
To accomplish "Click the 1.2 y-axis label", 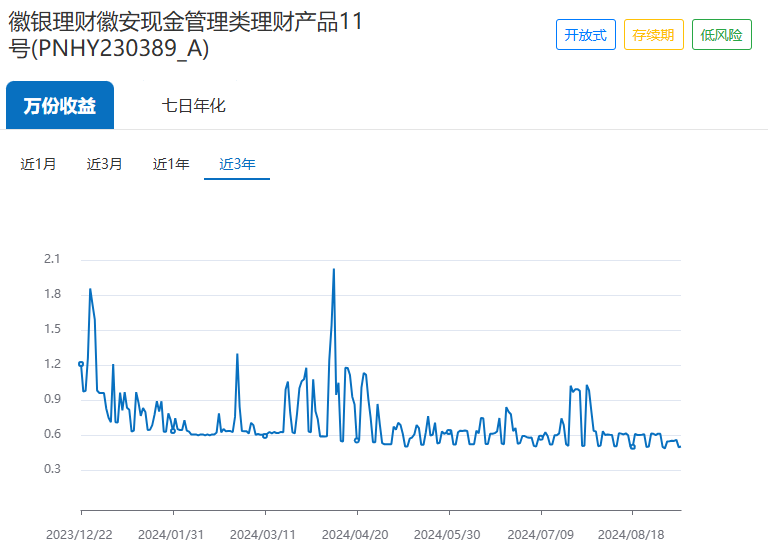I will point(52,364).
